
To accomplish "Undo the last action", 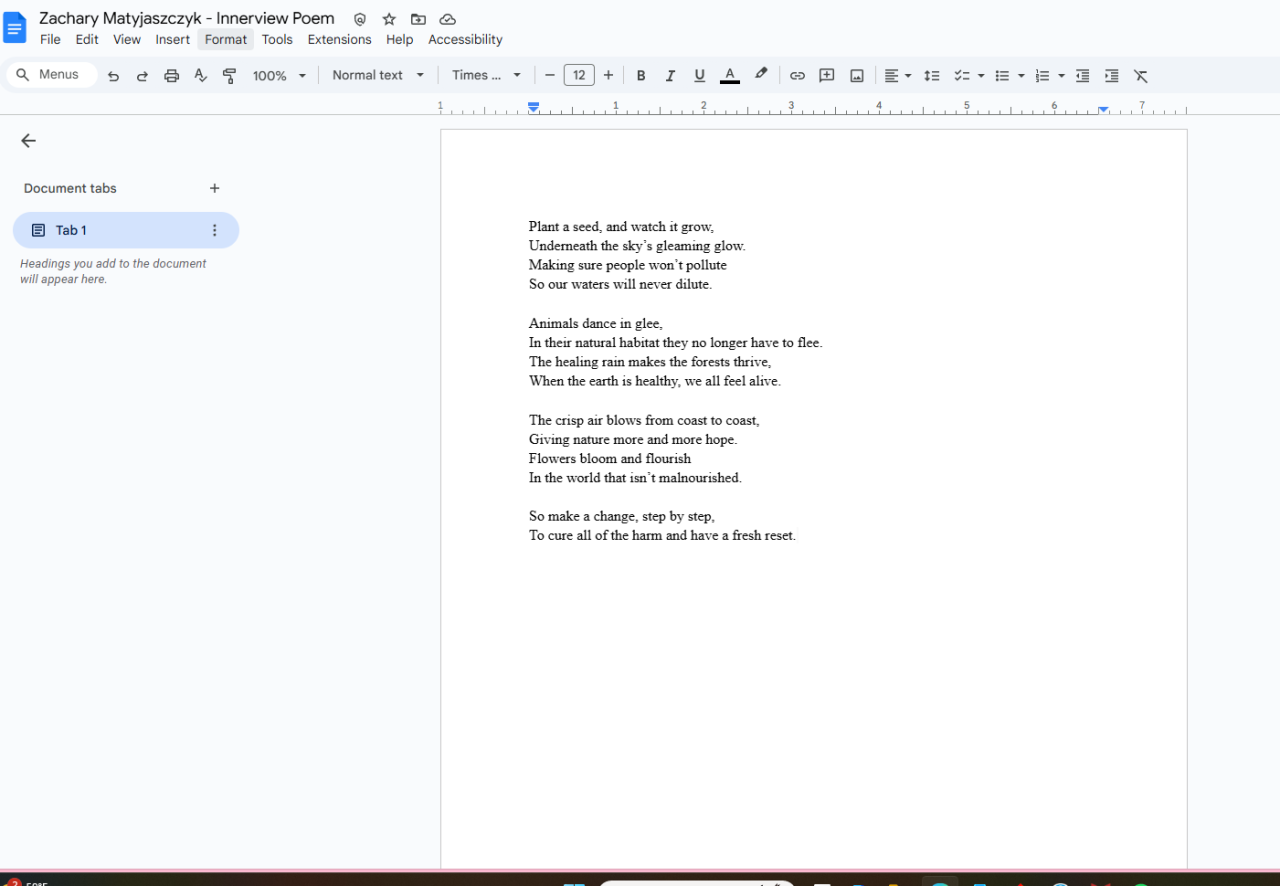I will pyautogui.click(x=113, y=75).
